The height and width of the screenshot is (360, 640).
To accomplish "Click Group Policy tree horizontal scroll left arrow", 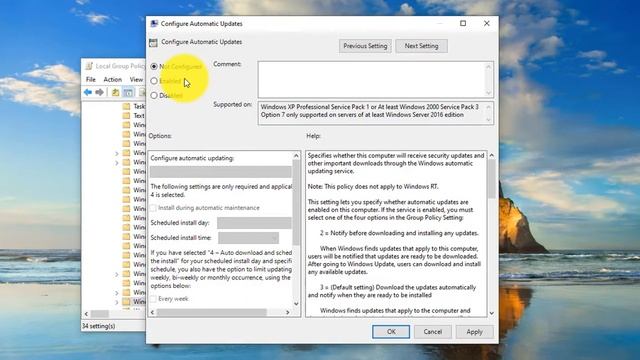I will coord(86,314).
